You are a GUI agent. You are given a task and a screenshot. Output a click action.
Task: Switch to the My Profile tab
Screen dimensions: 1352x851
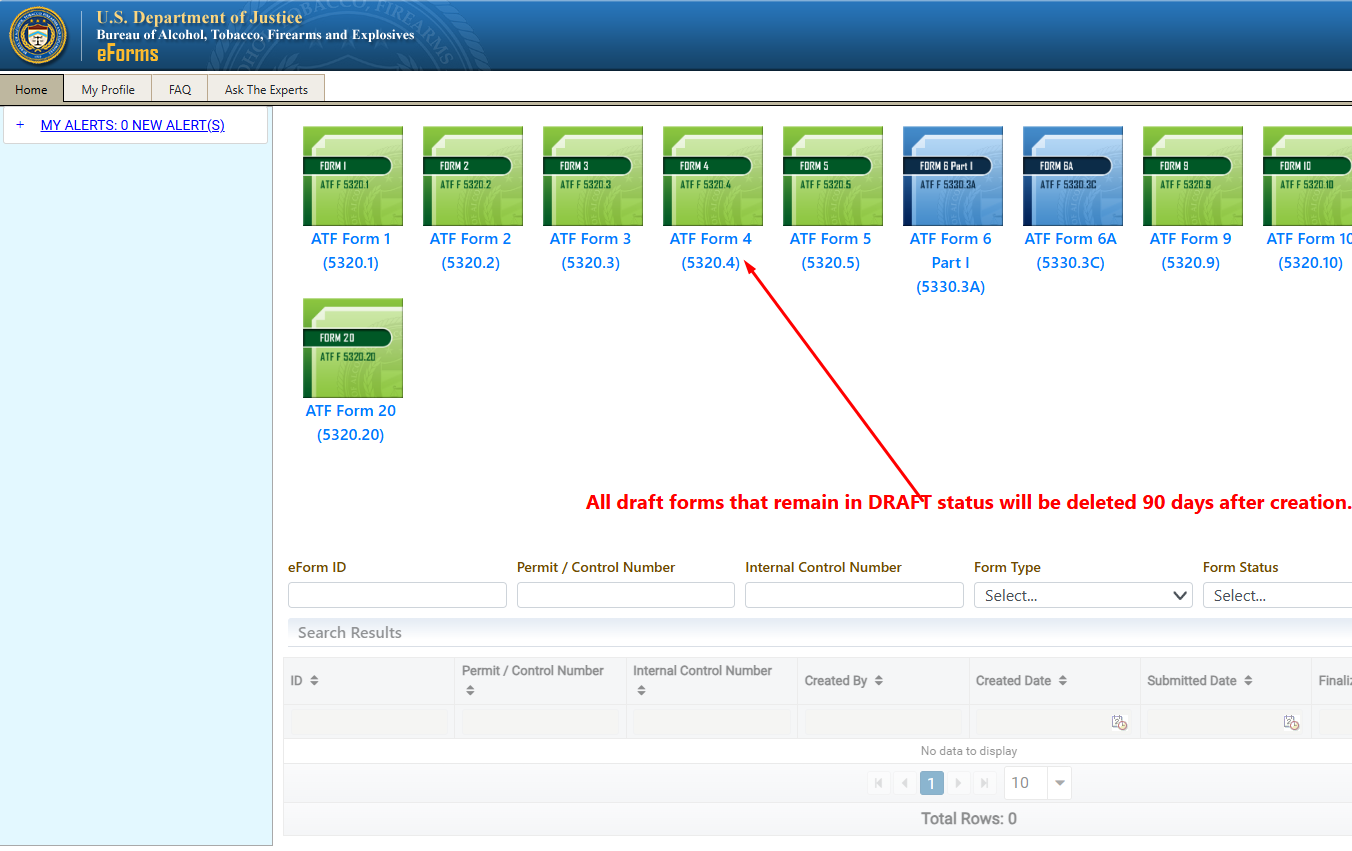tap(108, 89)
